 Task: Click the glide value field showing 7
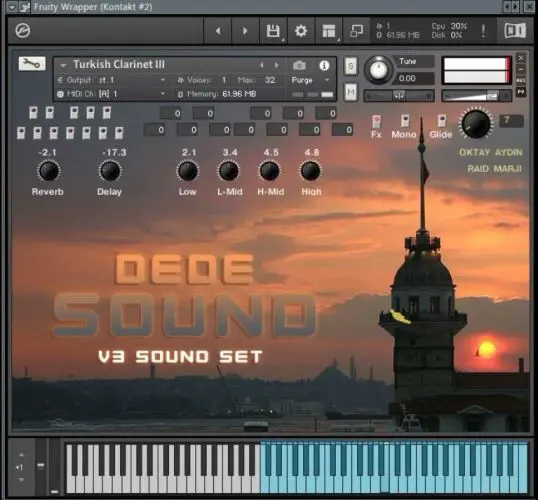pos(511,120)
